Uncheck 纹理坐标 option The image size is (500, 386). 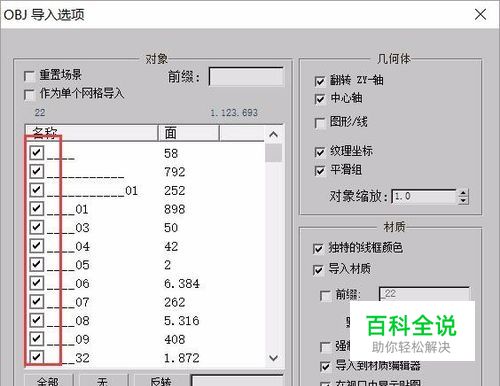[320, 152]
